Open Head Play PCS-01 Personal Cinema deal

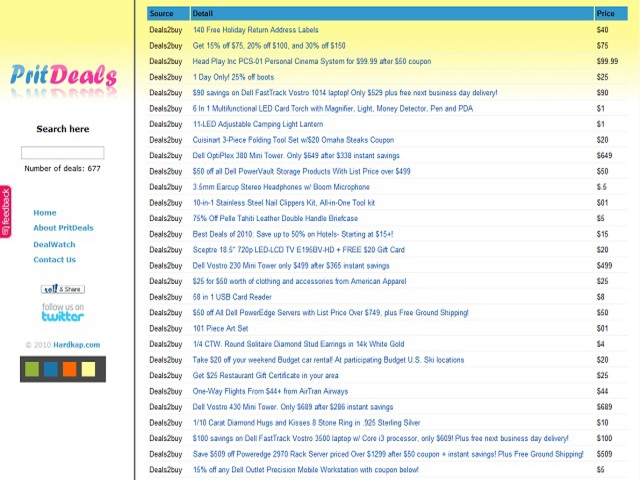click(x=312, y=61)
